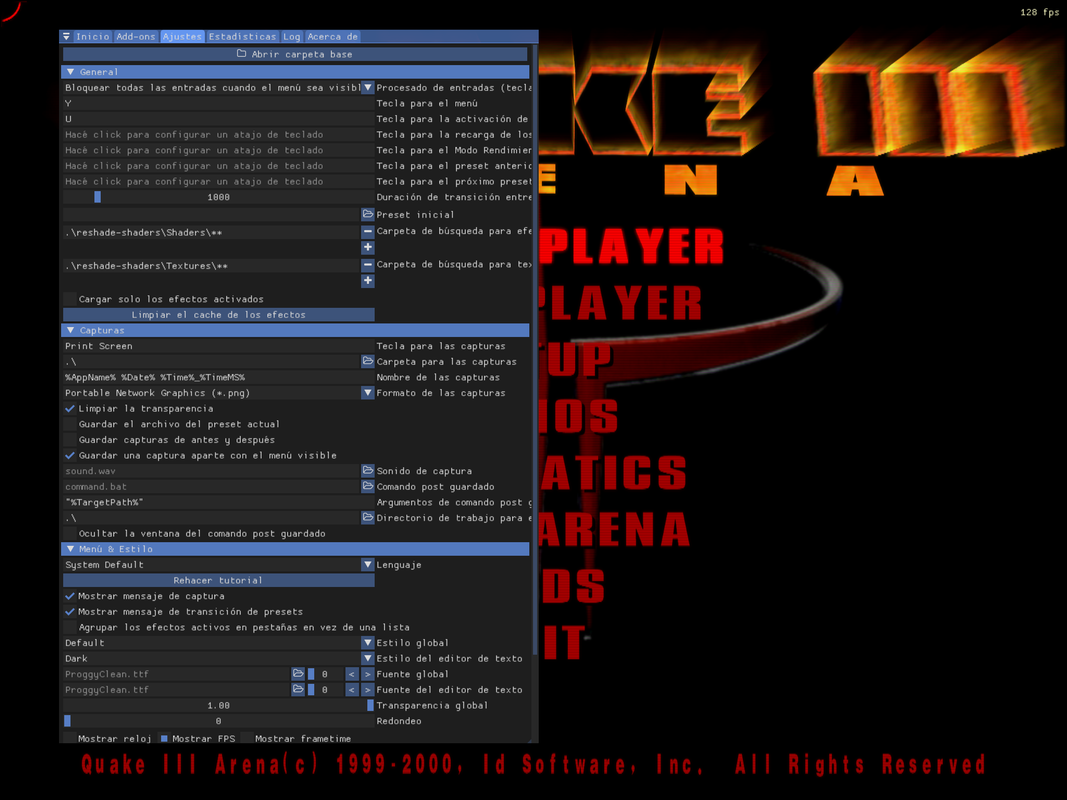1067x800 pixels.
Task: Click the U activation key field
Action: (218, 118)
